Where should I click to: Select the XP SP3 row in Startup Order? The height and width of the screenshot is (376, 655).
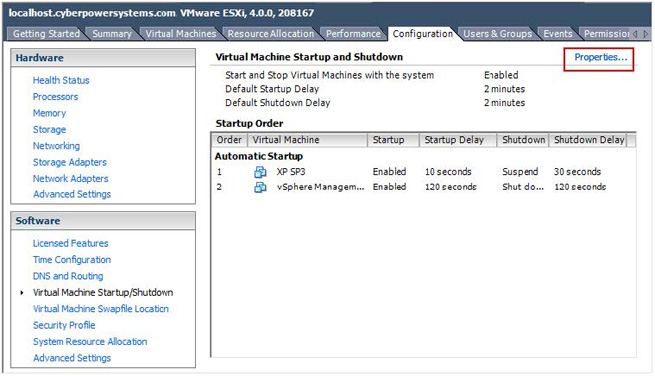(x=423, y=172)
